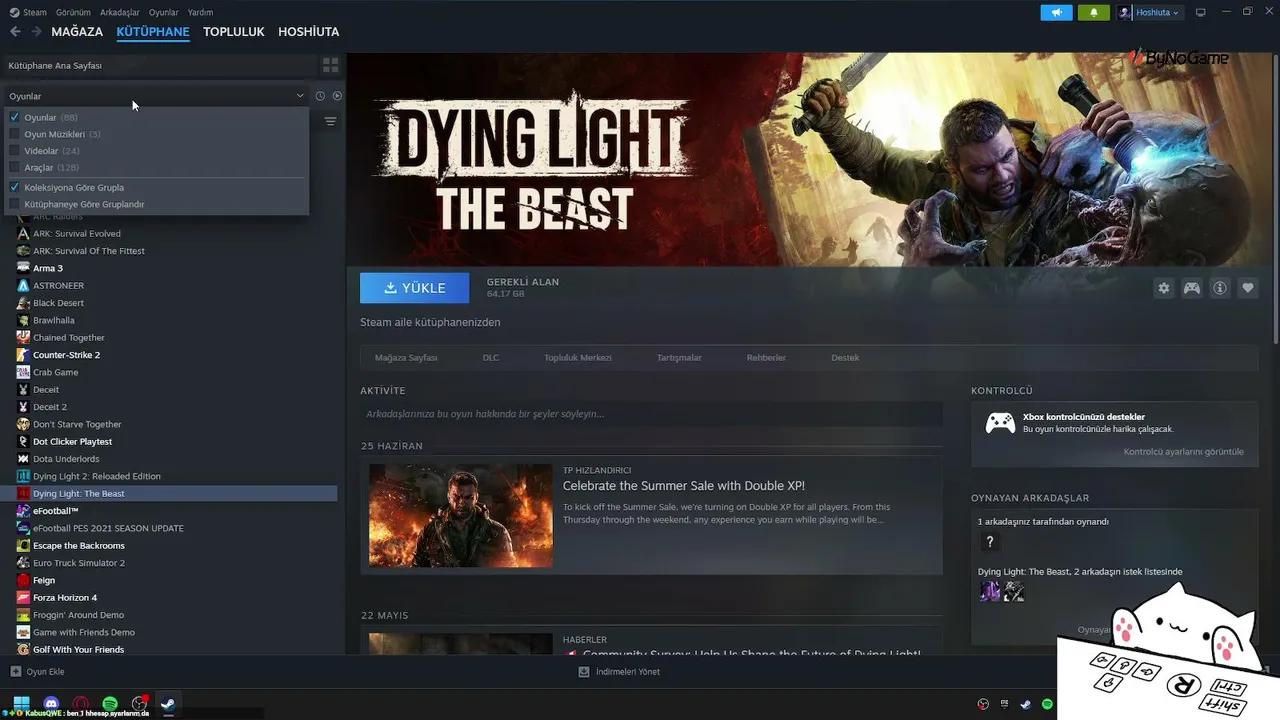Open the Topluluk Merkezi tab

click(x=578, y=358)
